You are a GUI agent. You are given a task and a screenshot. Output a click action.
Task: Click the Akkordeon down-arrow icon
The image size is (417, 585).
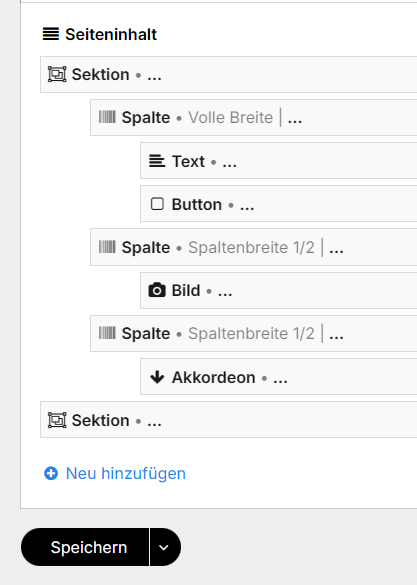pyautogui.click(x=157, y=377)
